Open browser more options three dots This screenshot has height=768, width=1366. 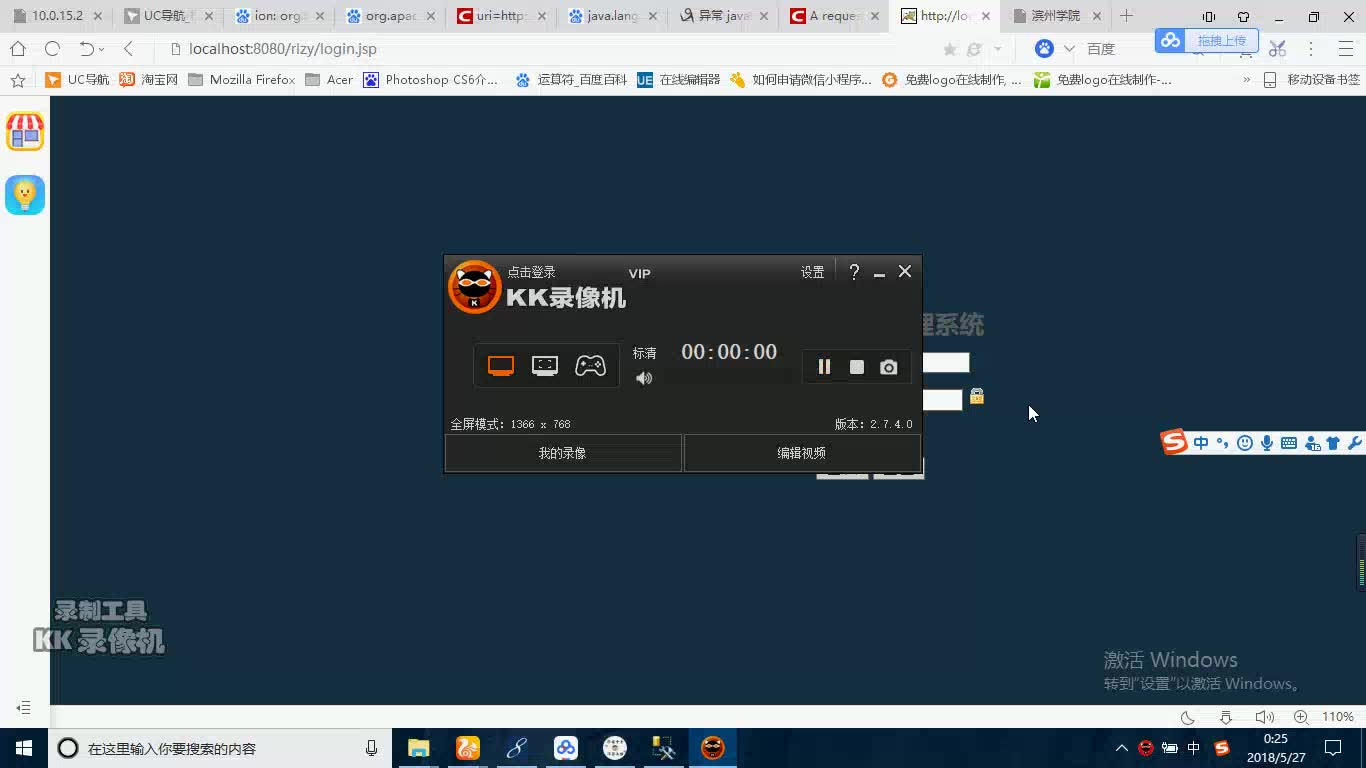tap(1311, 49)
